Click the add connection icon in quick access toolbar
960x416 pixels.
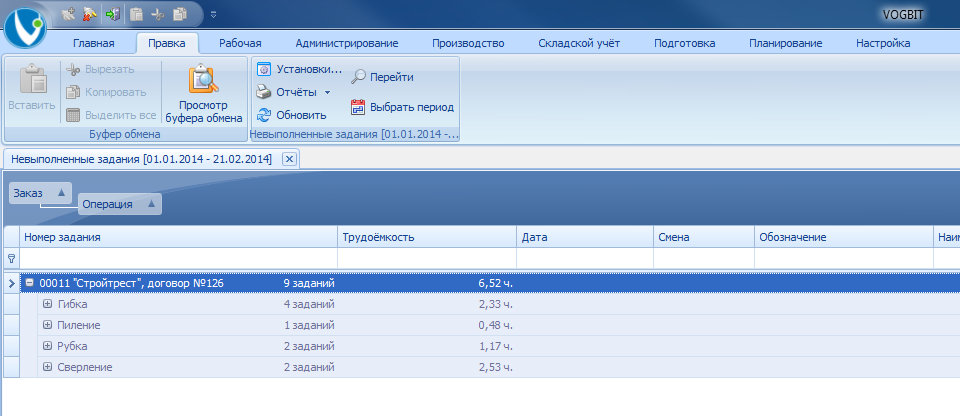(x=69, y=13)
